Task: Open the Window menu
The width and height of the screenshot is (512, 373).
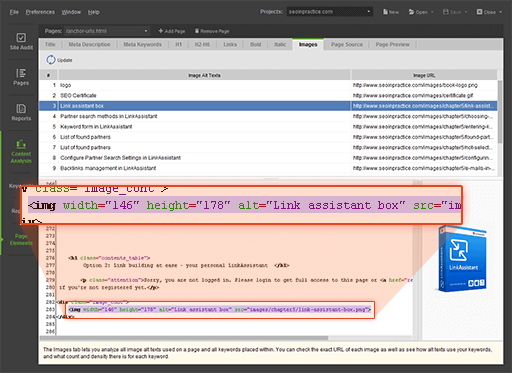Action: 71,12
